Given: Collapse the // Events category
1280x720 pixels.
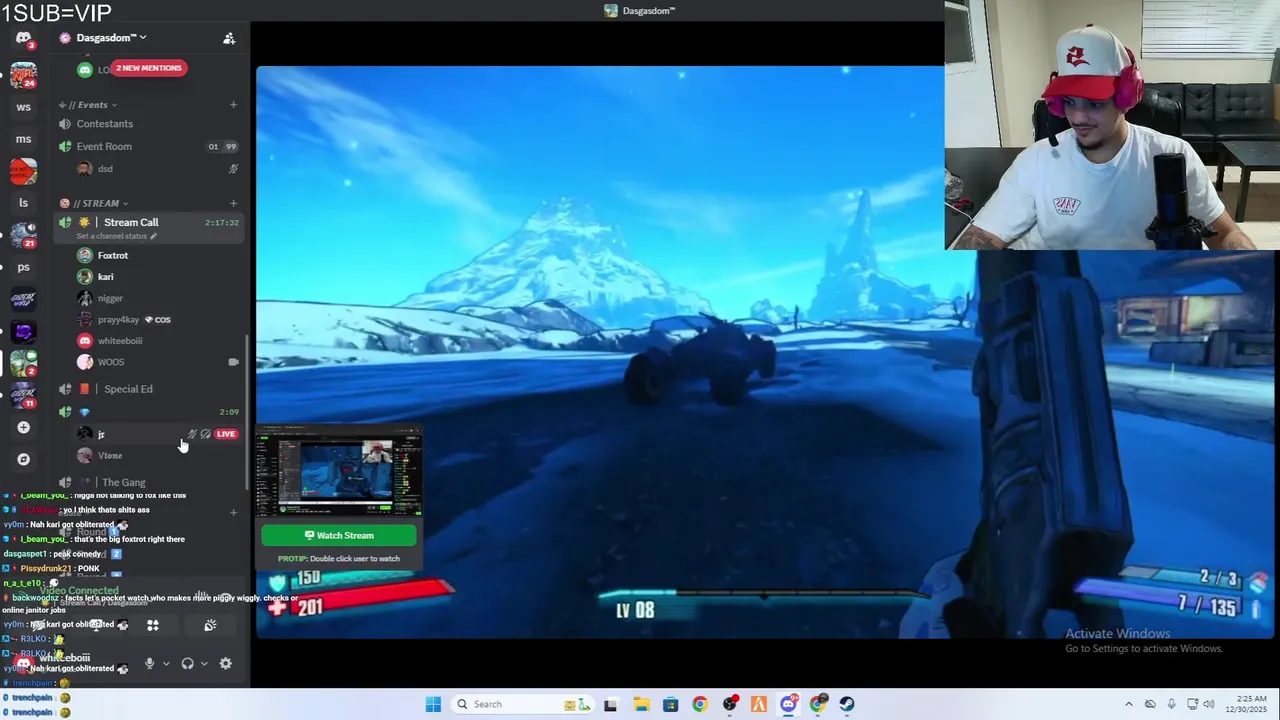Looking at the screenshot, I should click(88, 104).
